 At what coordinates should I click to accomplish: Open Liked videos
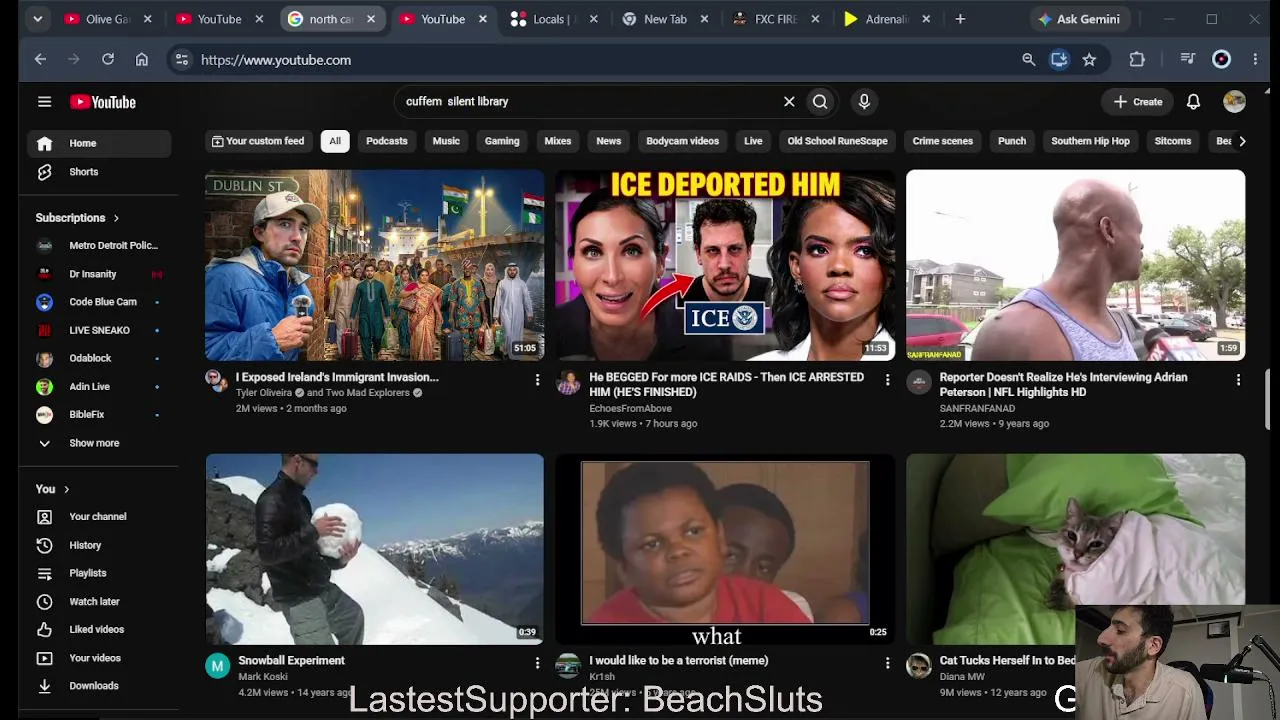click(98, 629)
